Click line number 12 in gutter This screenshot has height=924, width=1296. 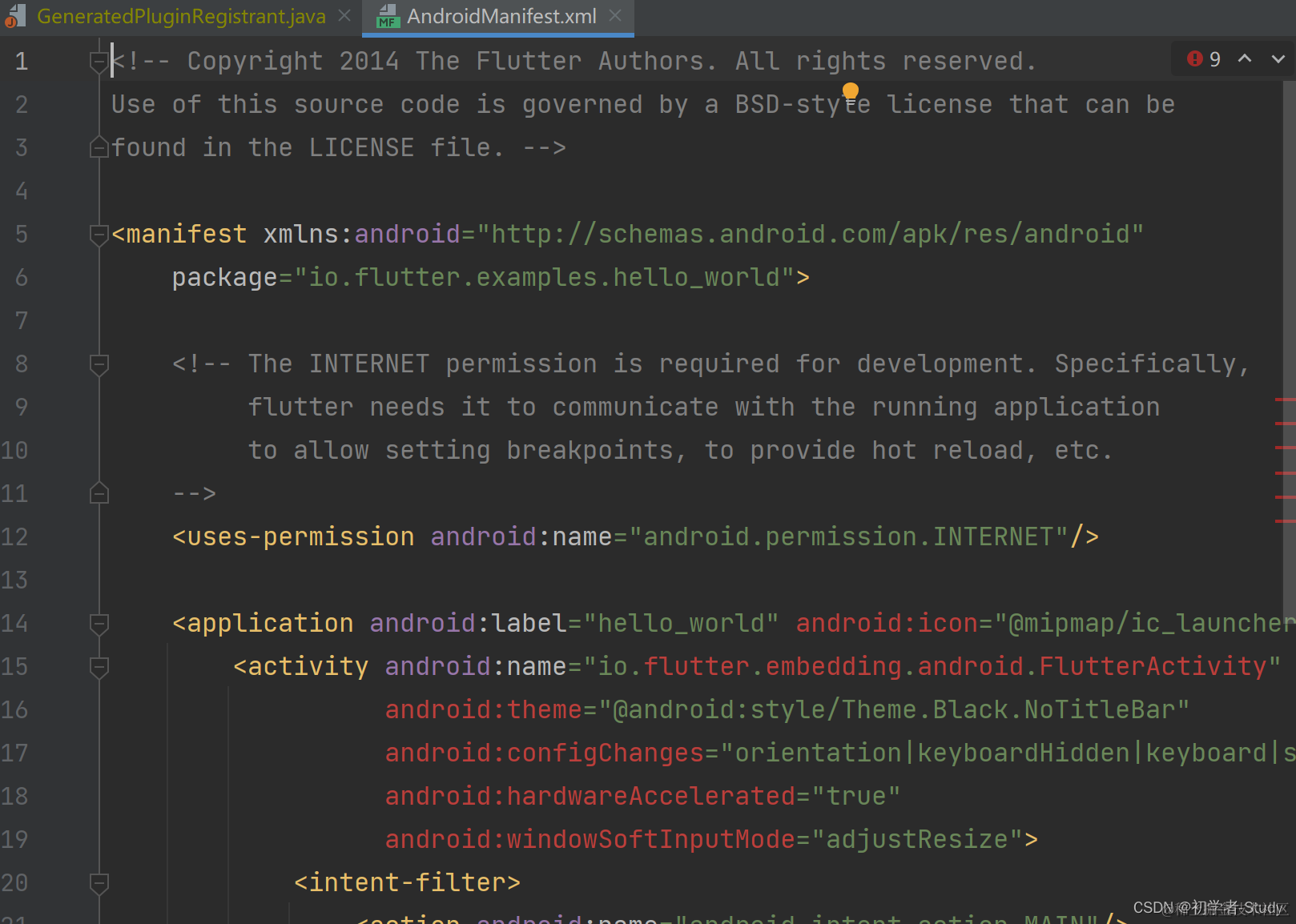coord(14,536)
